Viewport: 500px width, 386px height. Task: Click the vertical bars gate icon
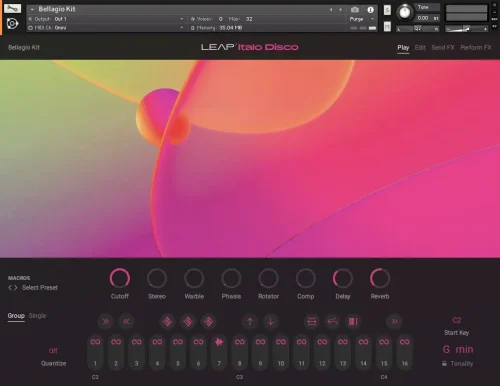353,321
